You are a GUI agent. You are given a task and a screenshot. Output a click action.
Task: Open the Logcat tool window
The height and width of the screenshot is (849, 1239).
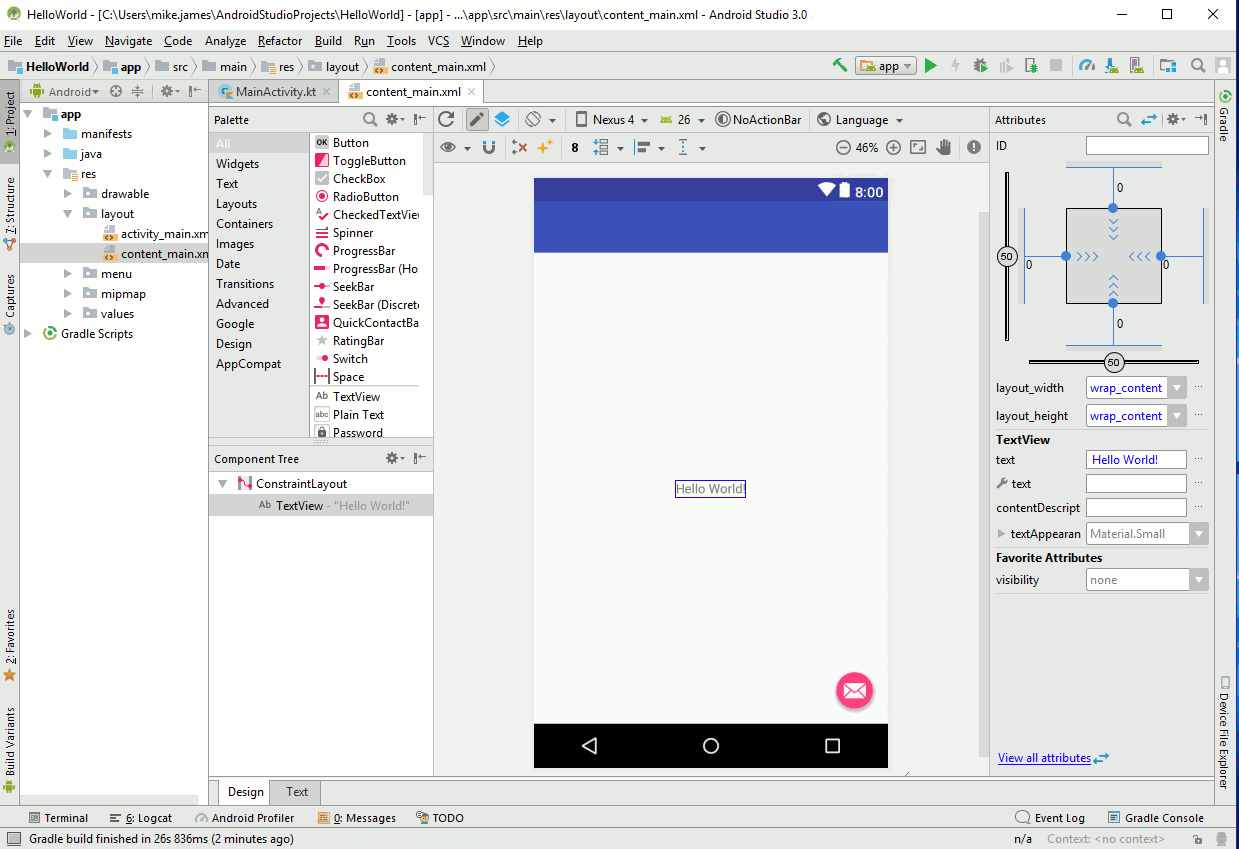coord(142,818)
